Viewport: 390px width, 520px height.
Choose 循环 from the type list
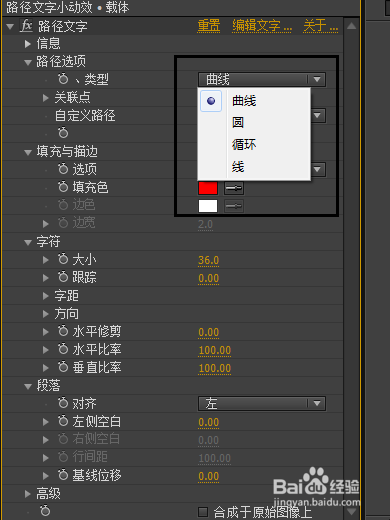pos(244,145)
